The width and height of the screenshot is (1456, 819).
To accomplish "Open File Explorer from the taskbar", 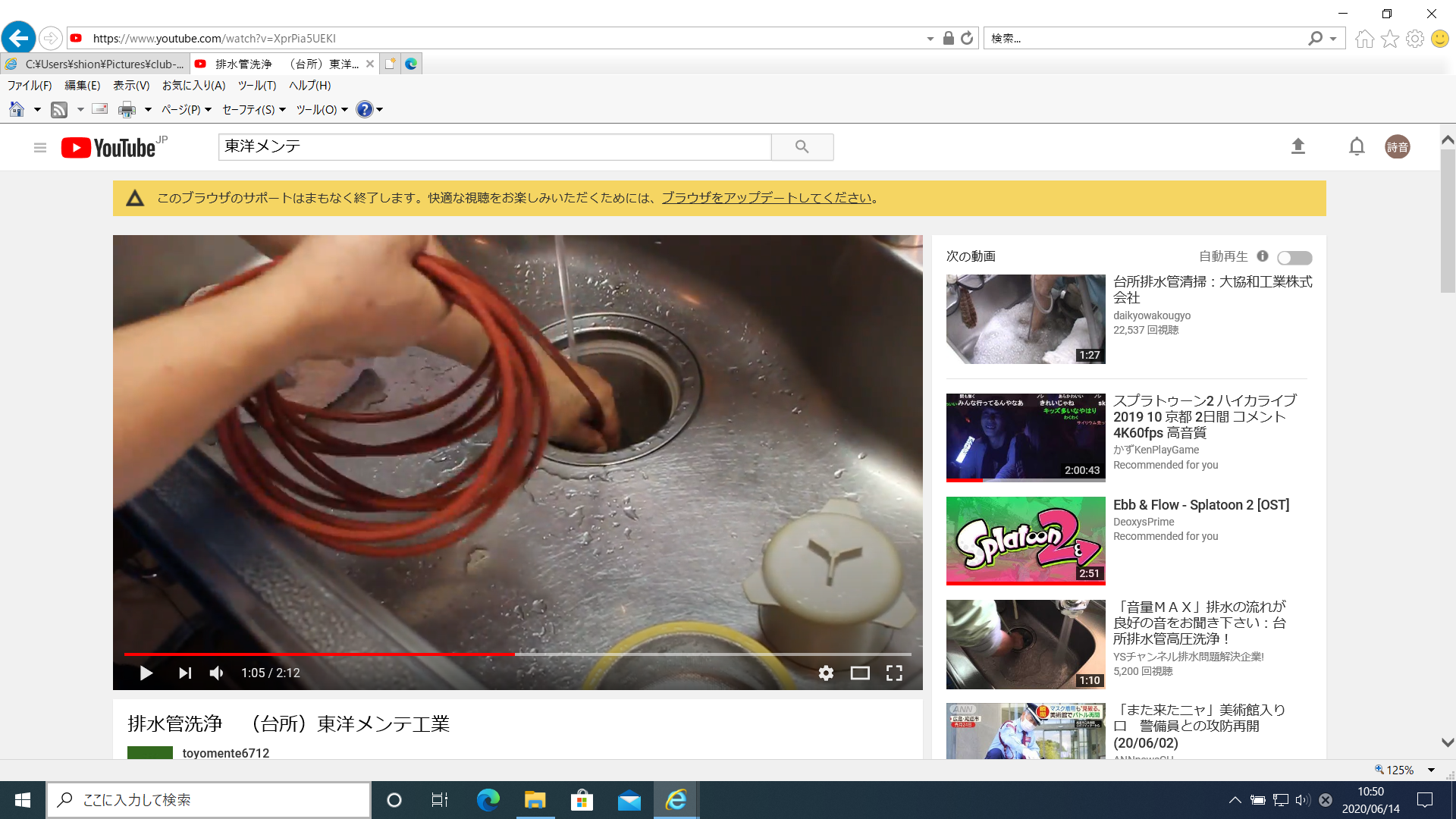I will 535,800.
